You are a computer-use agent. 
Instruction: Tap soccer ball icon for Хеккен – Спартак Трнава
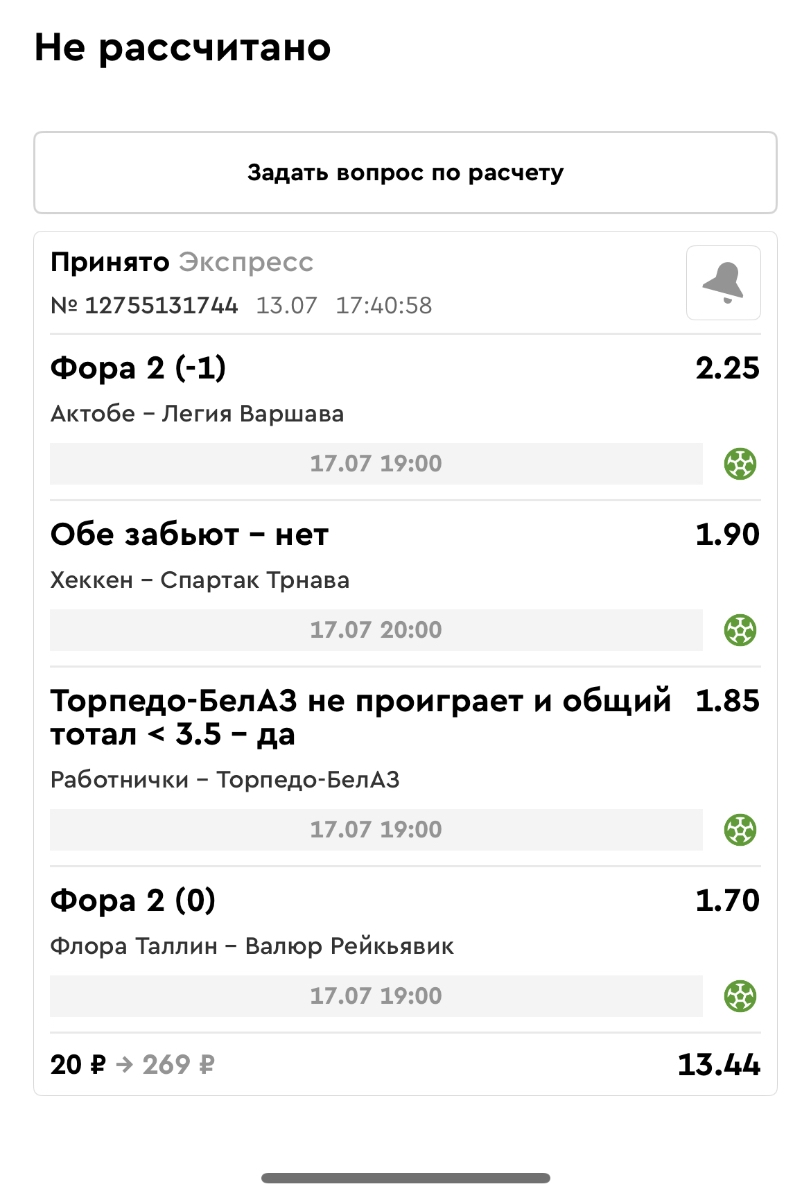(x=740, y=630)
